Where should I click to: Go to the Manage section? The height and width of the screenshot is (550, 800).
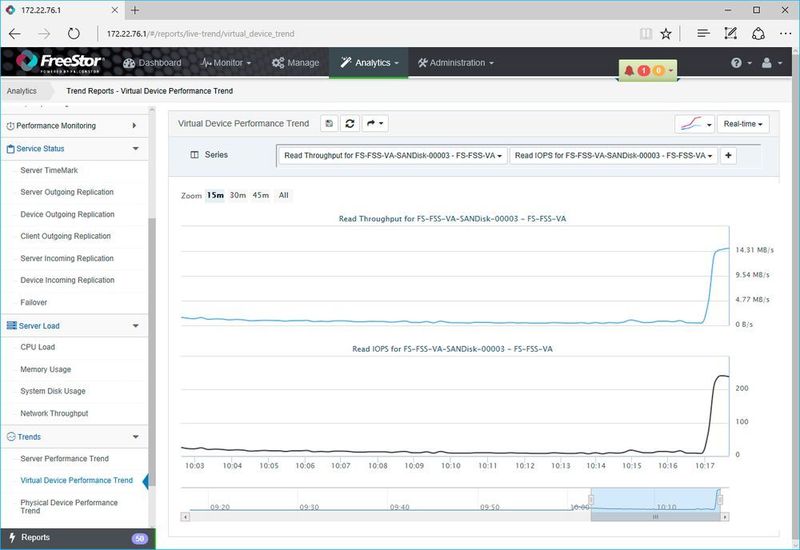[x=295, y=63]
